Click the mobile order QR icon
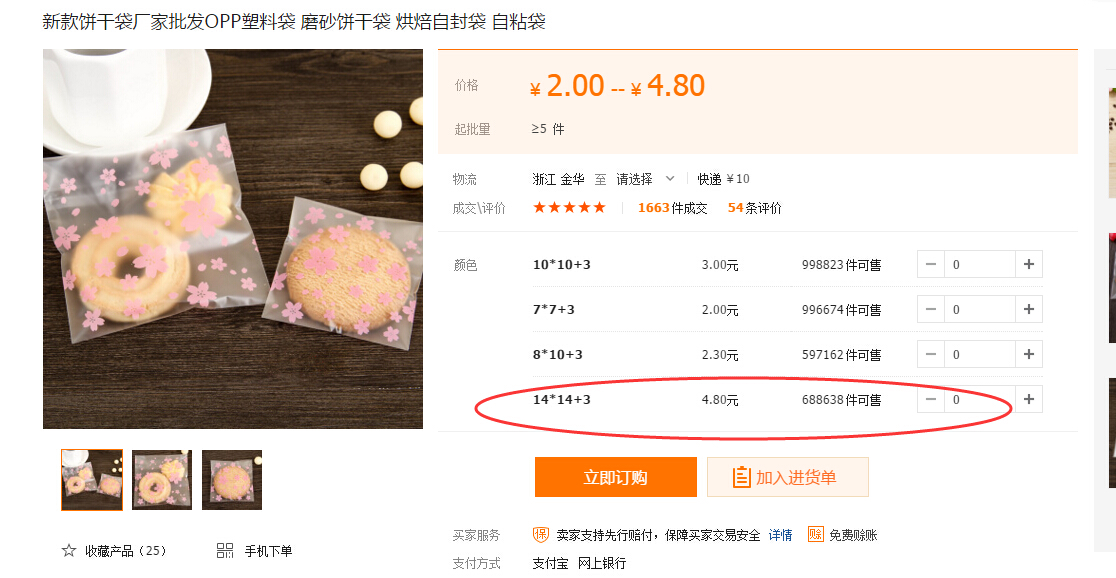The height and width of the screenshot is (578, 1116). (x=225, y=551)
